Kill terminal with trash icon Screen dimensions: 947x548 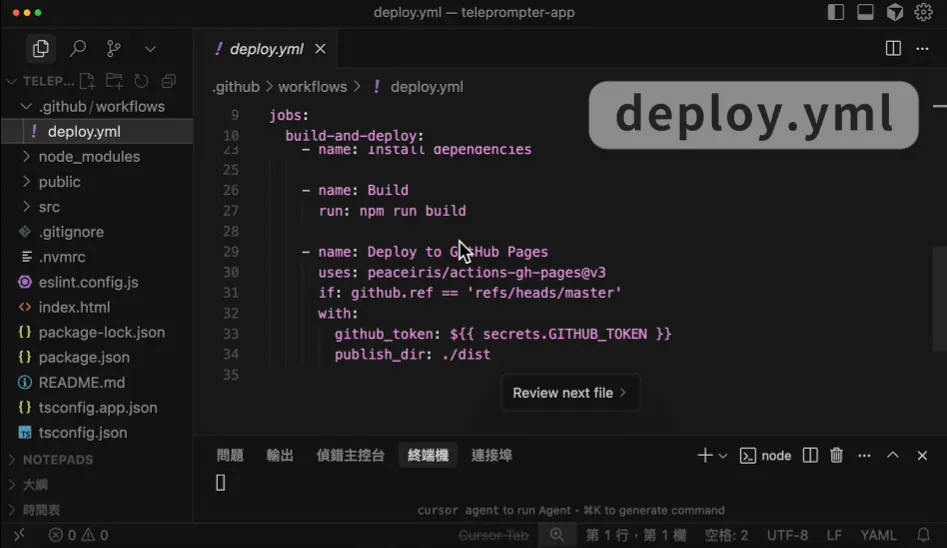tap(836, 456)
